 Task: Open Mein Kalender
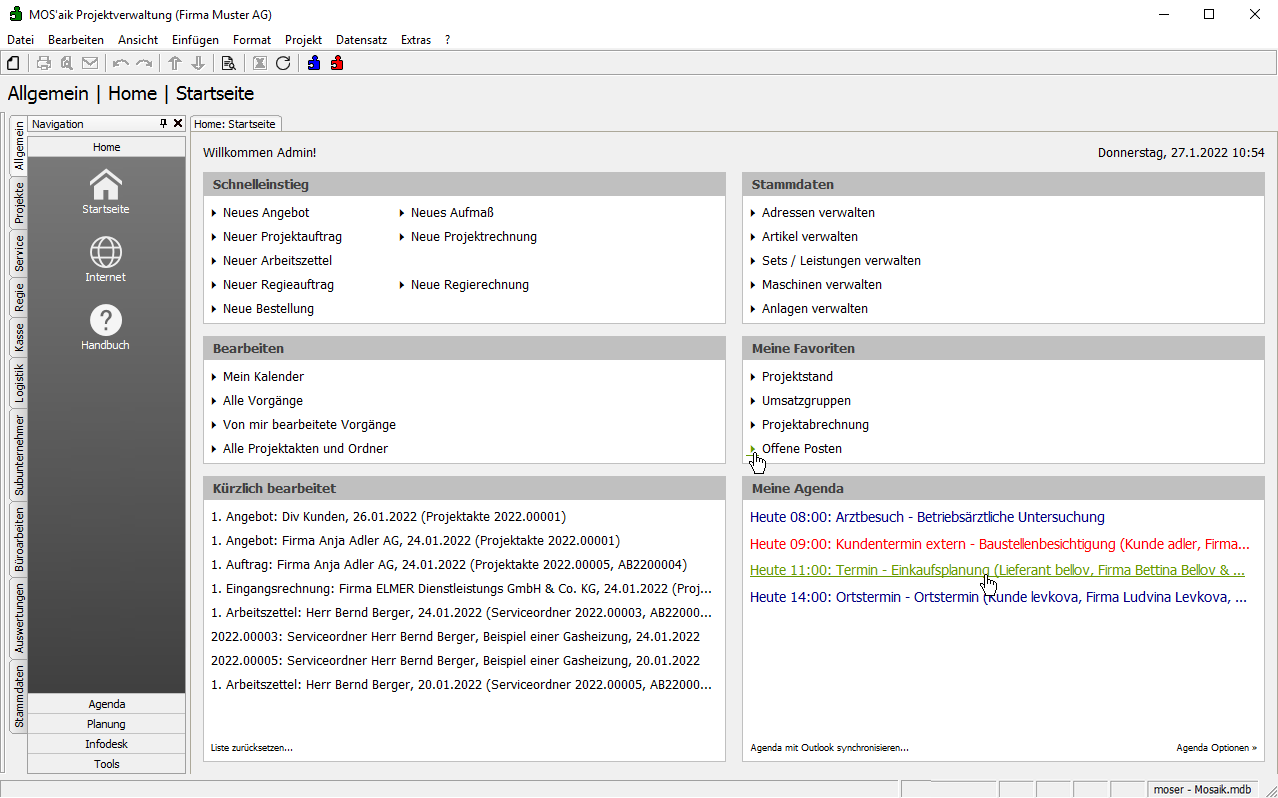point(263,377)
